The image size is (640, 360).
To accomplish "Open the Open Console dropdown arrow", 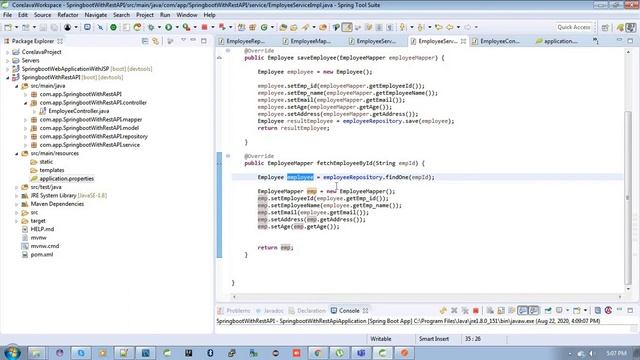I will (585, 311).
